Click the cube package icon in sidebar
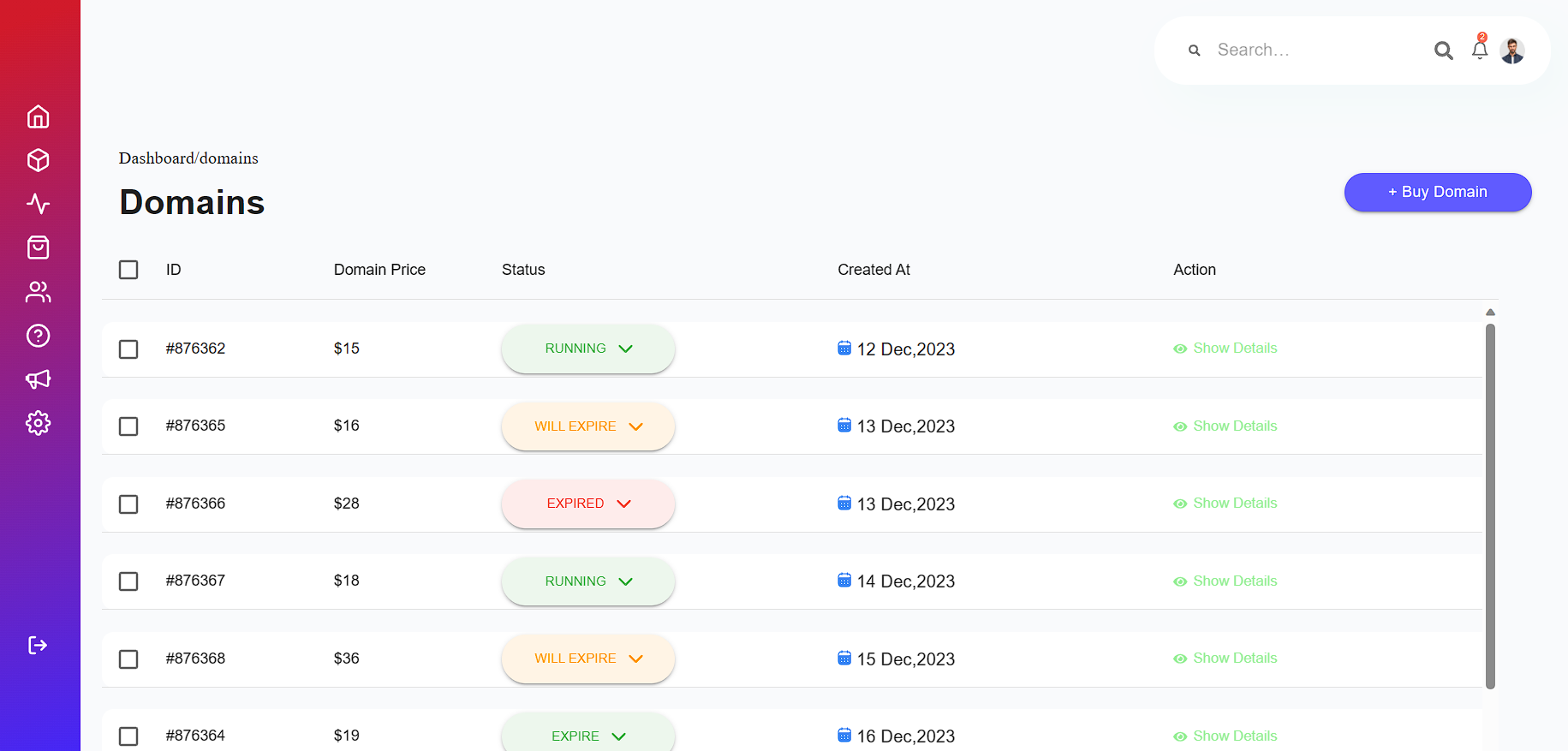The image size is (1568, 751). (39, 160)
